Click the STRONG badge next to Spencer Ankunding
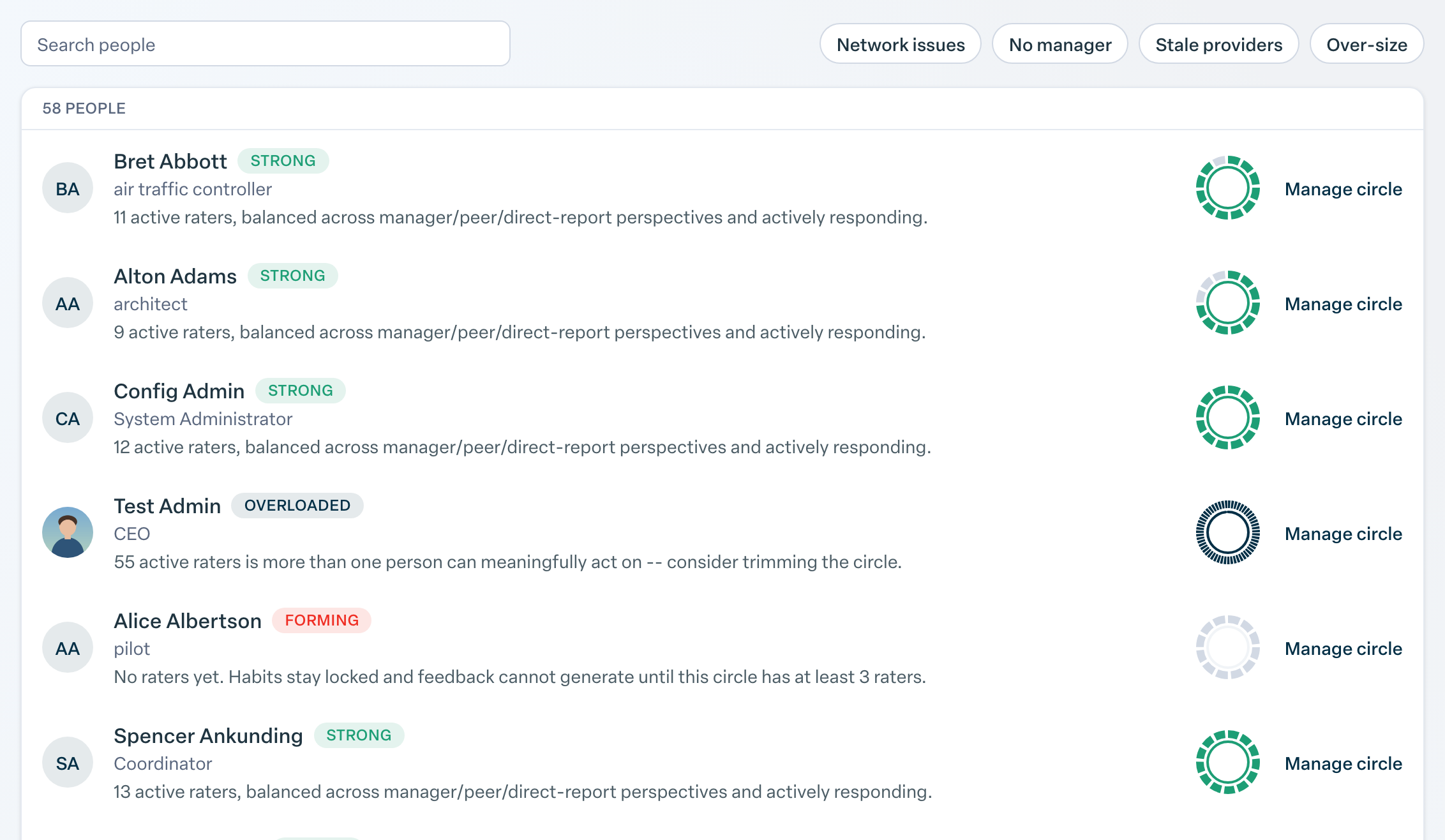Viewport: 1445px width, 840px height. tap(359, 735)
